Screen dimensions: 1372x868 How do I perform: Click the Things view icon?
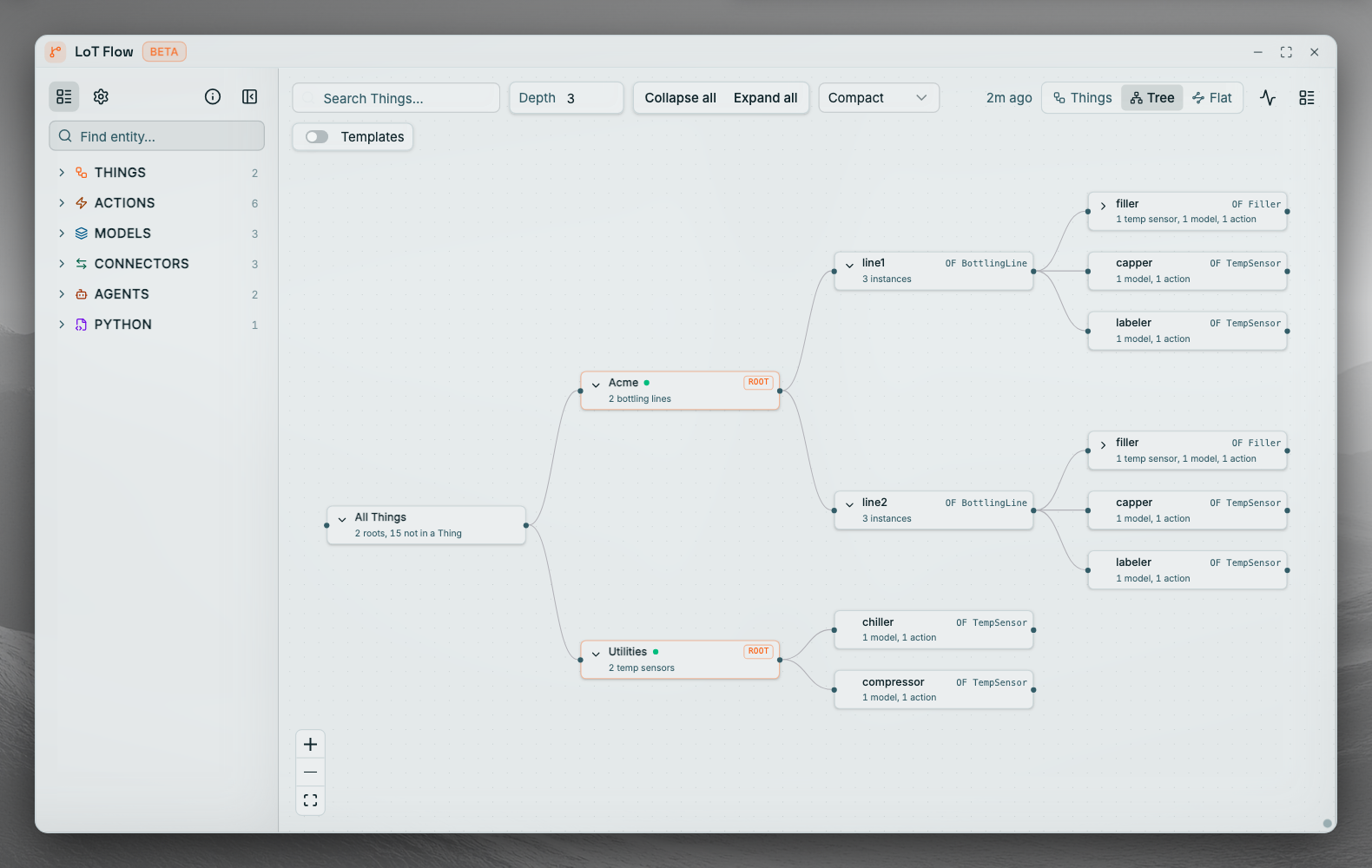click(x=1059, y=98)
